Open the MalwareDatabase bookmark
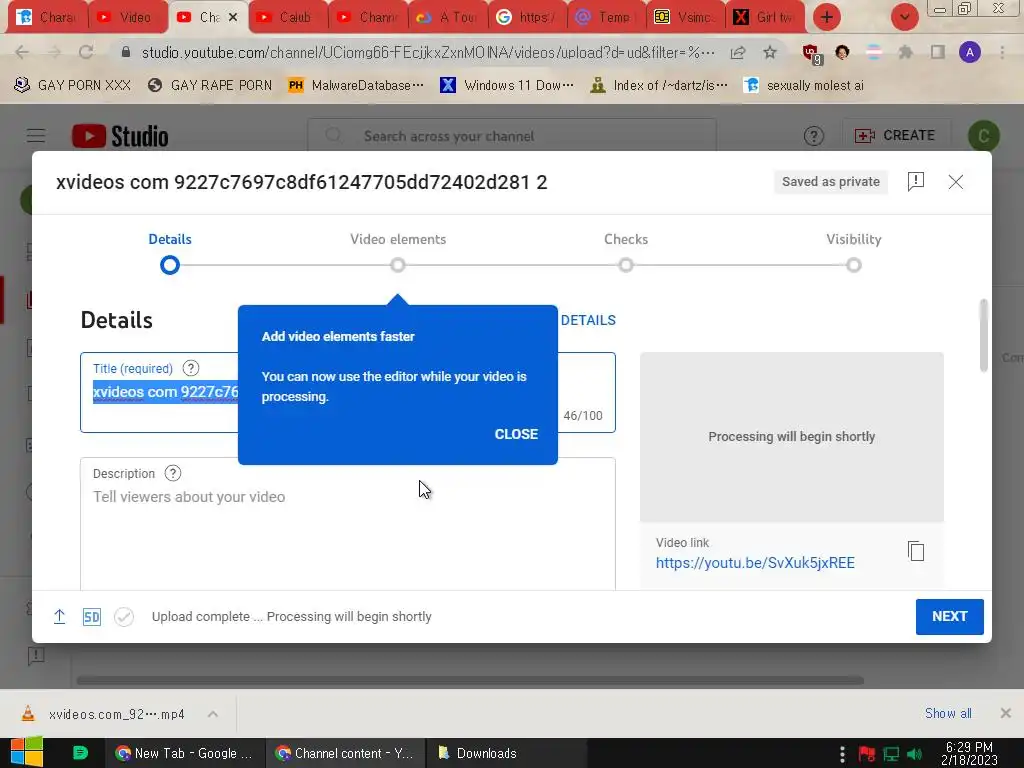 pos(356,86)
